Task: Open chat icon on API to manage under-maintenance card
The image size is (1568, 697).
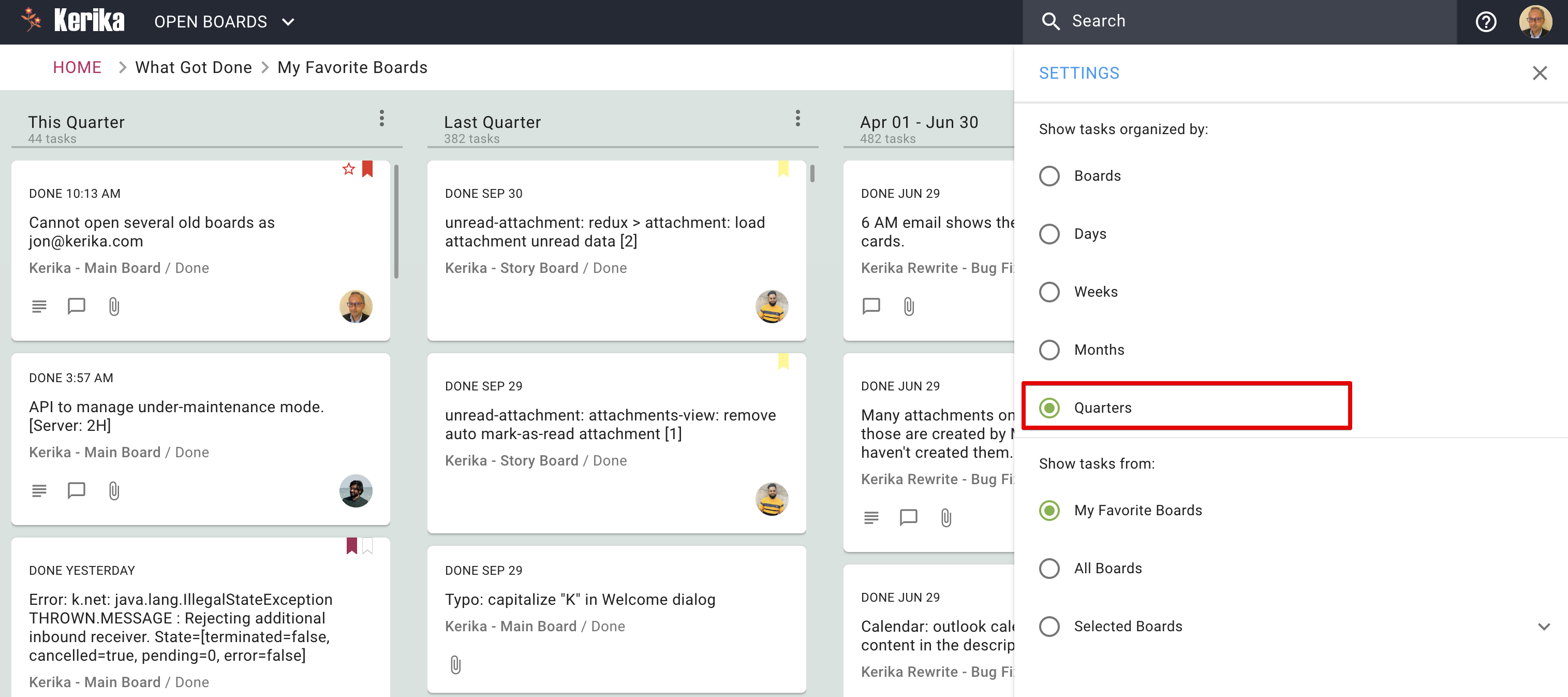Action: tap(76, 490)
